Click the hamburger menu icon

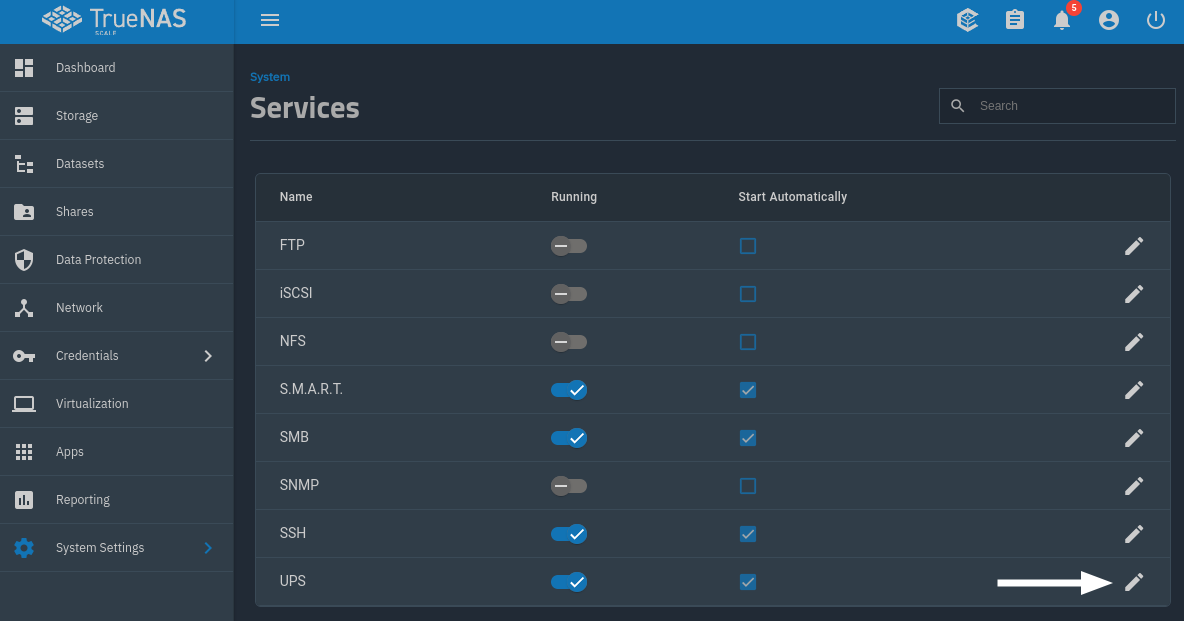pos(269,20)
